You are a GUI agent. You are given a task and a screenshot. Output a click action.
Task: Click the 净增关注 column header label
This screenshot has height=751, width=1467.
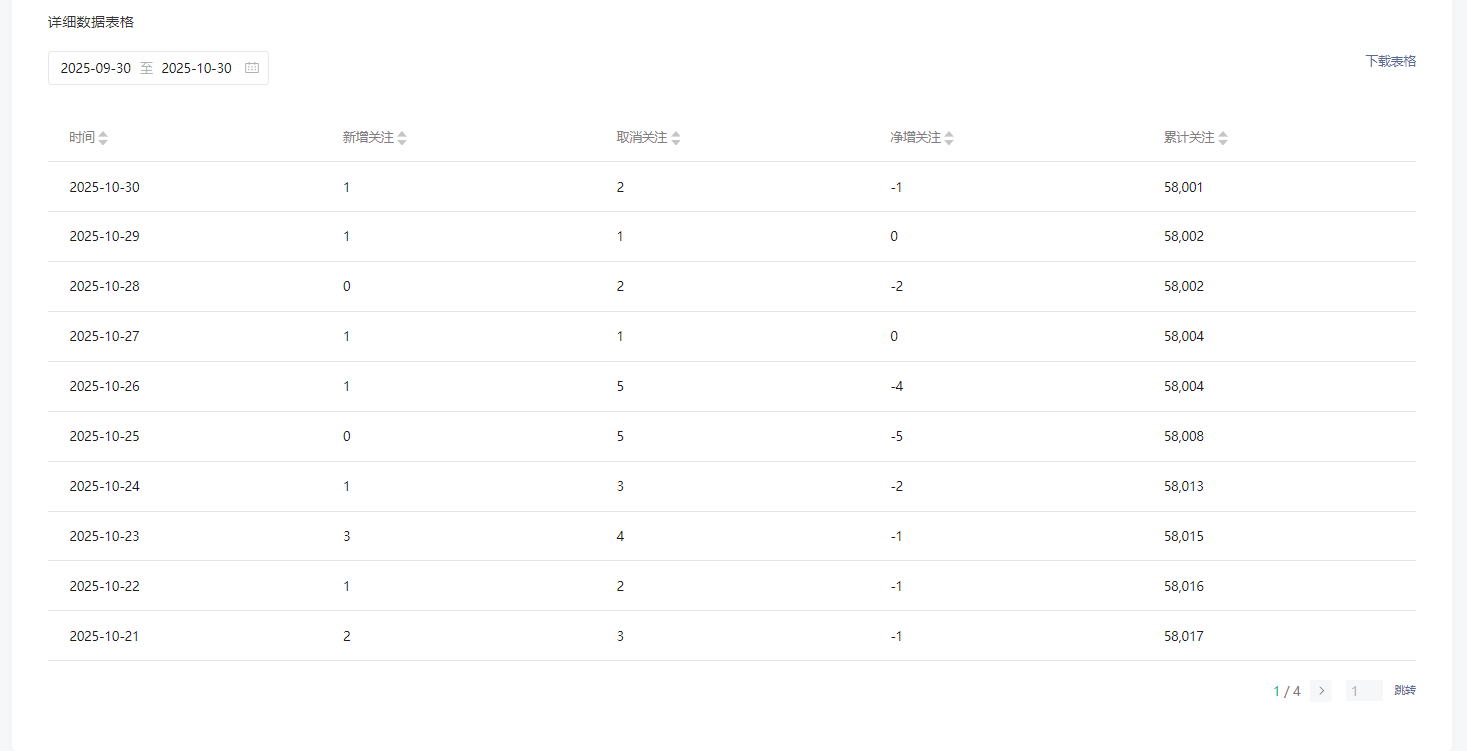tap(915, 138)
